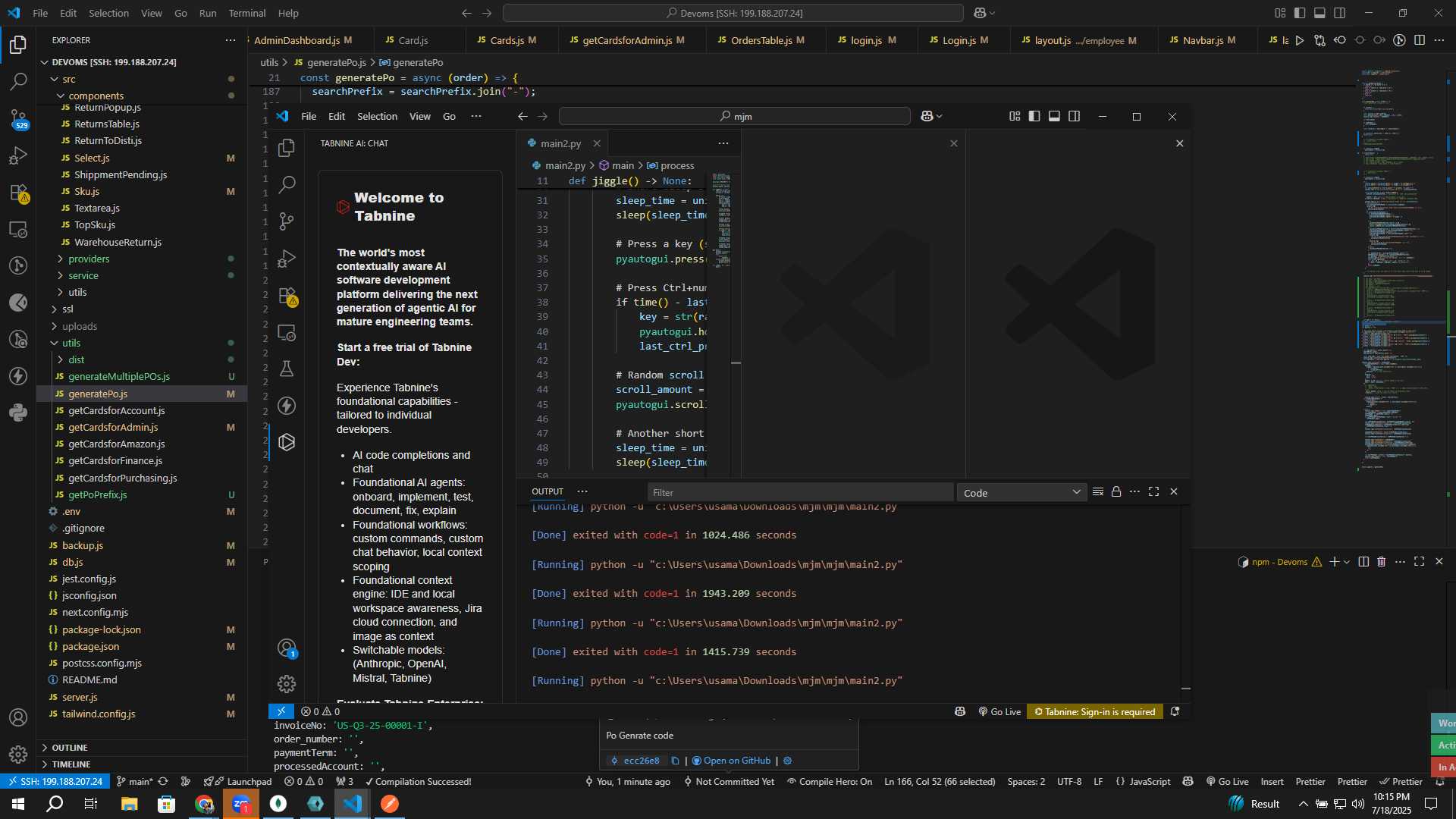The image size is (1456, 819).
Task: Expand the providers folder
Action: point(89,259)
